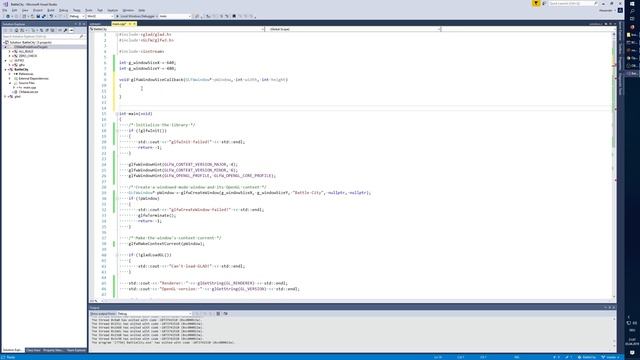This screenshot has height=360, width=640.
Task: Collapse the CMakePredefinedTargets folder
Action: point(6,47)
